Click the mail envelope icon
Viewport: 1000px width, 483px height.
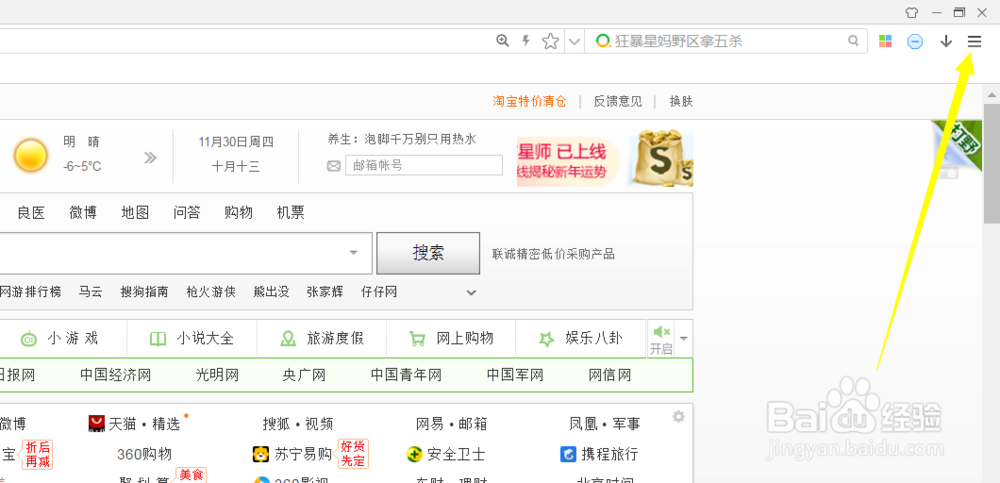point(334,166)
